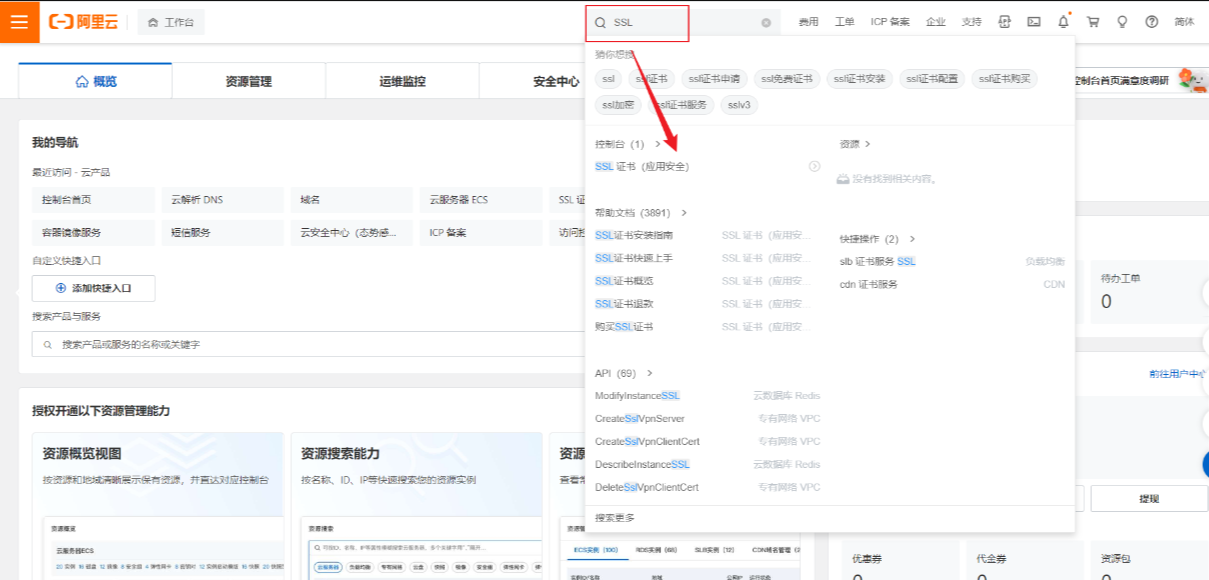Choose the 'ssl证书安装' suggestion chip
The image size is (1209, 580).
(x=859, y=78)
